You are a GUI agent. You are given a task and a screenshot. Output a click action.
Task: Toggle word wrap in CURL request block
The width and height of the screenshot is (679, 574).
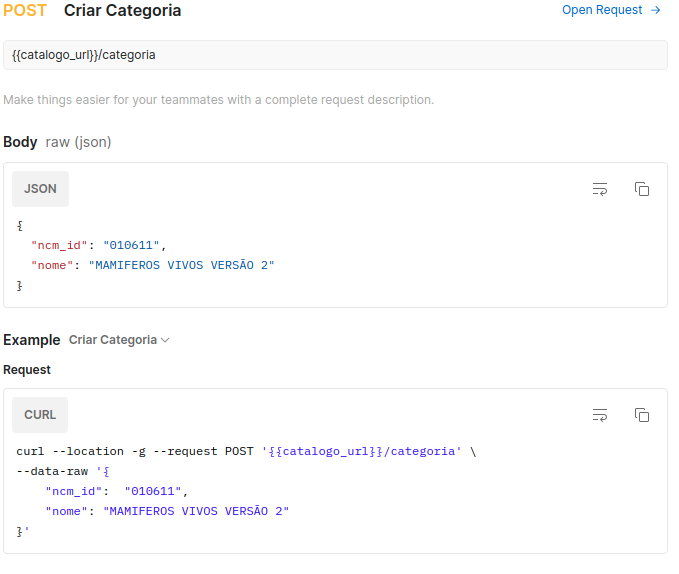click(x=600, y=415)
